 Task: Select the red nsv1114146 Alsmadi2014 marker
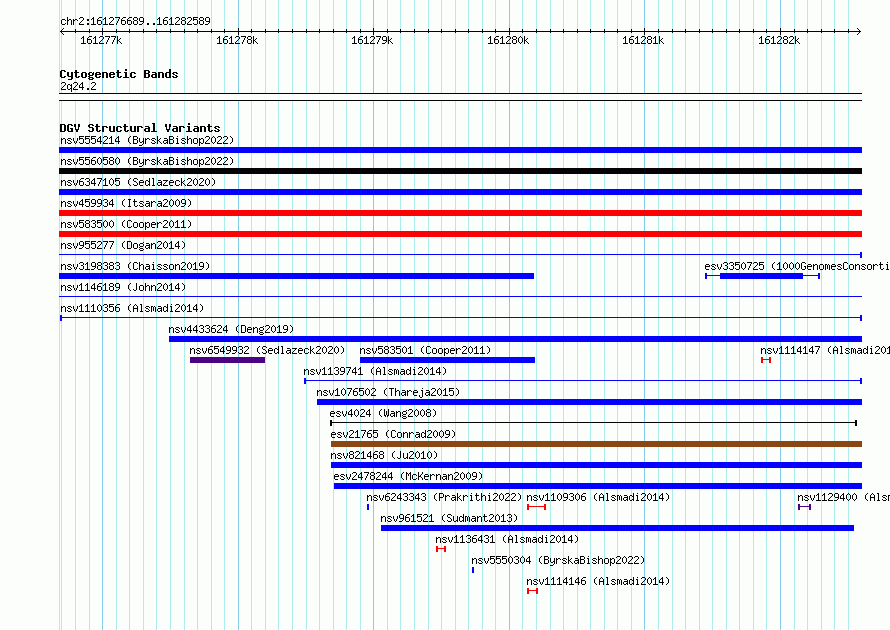pos(532,591)
